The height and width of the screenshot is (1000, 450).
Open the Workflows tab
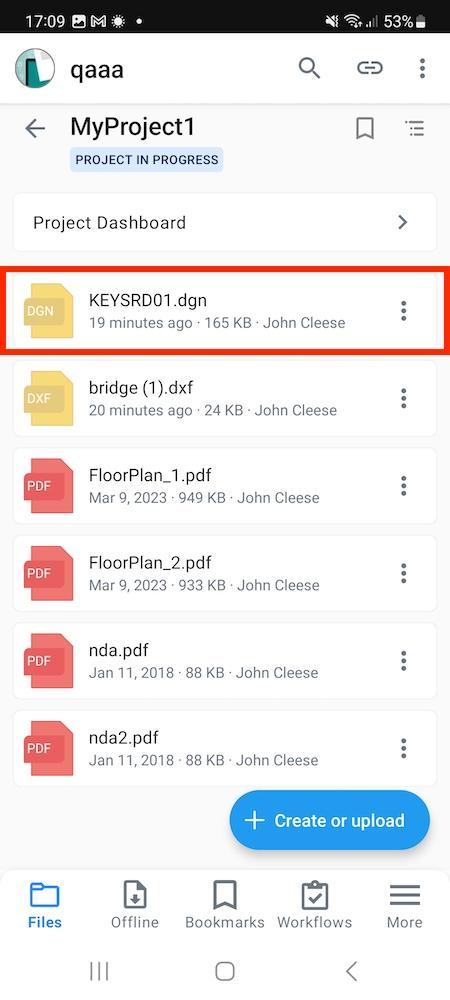coord(314,905)
